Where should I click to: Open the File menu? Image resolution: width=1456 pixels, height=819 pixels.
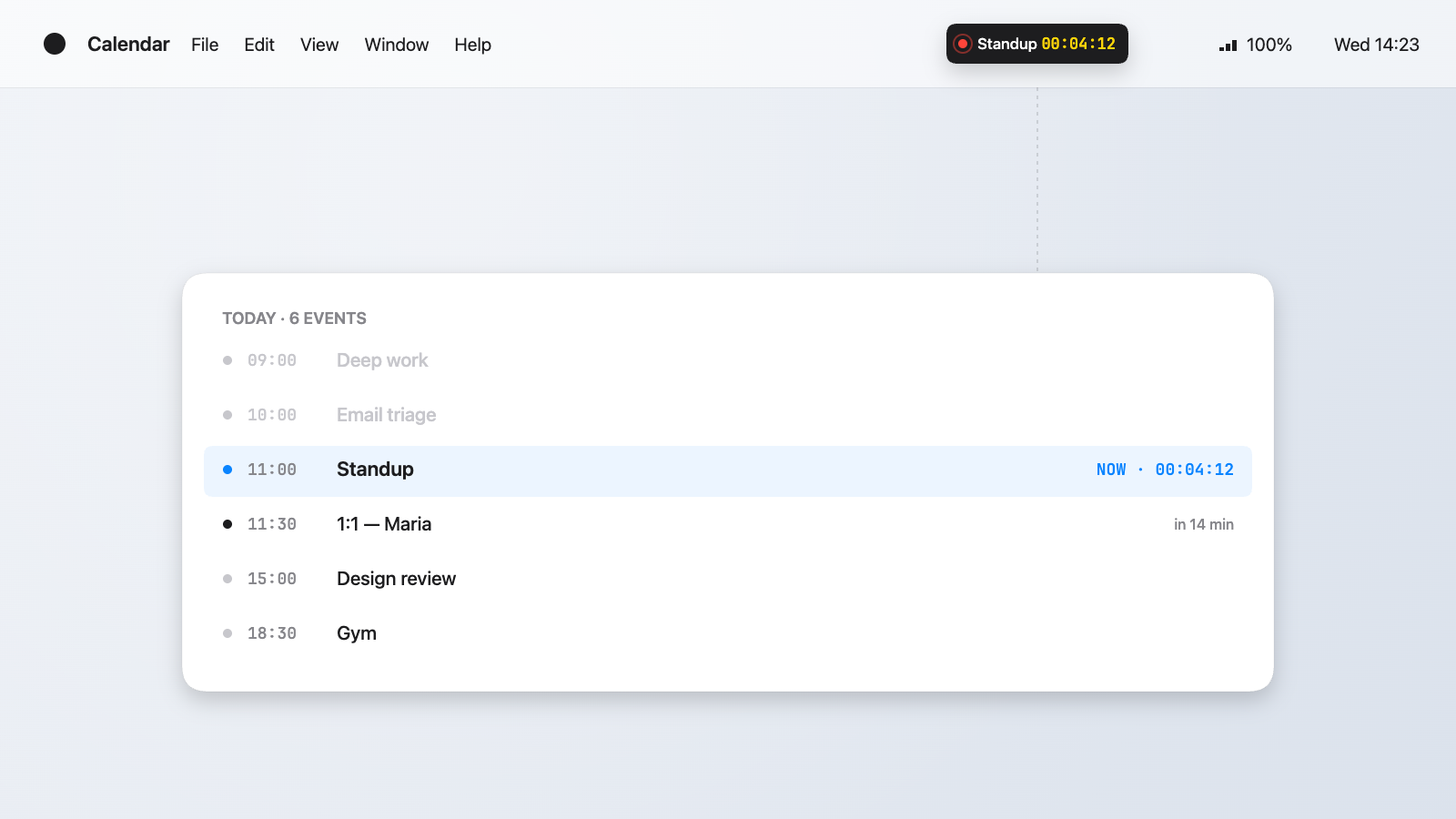(x=205, y=45)
